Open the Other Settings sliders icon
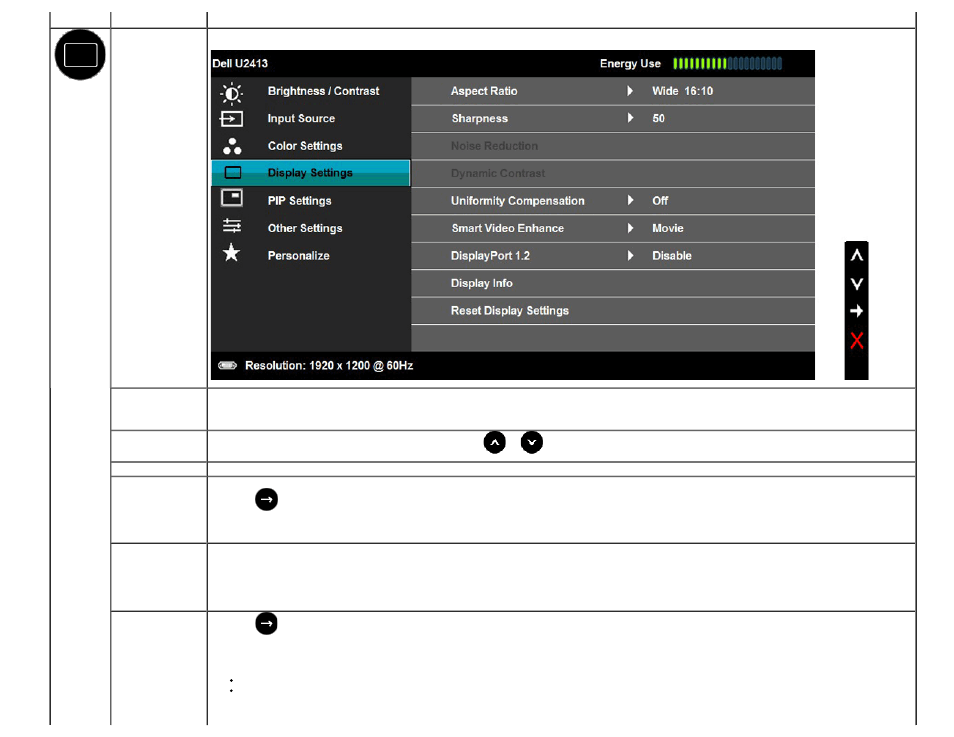Screen dimensions: 954x737 (231, 228)
